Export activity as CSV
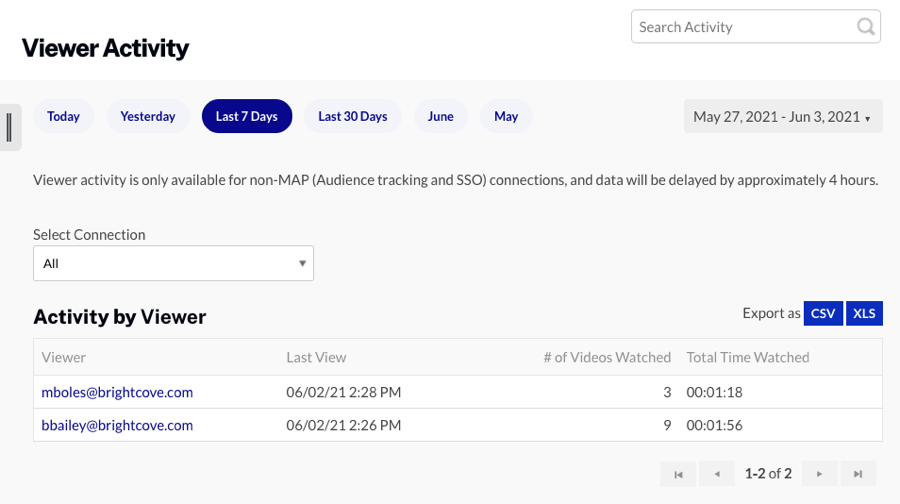The width and height of the screenshot is (900, 504). click(x=823, y=313)
